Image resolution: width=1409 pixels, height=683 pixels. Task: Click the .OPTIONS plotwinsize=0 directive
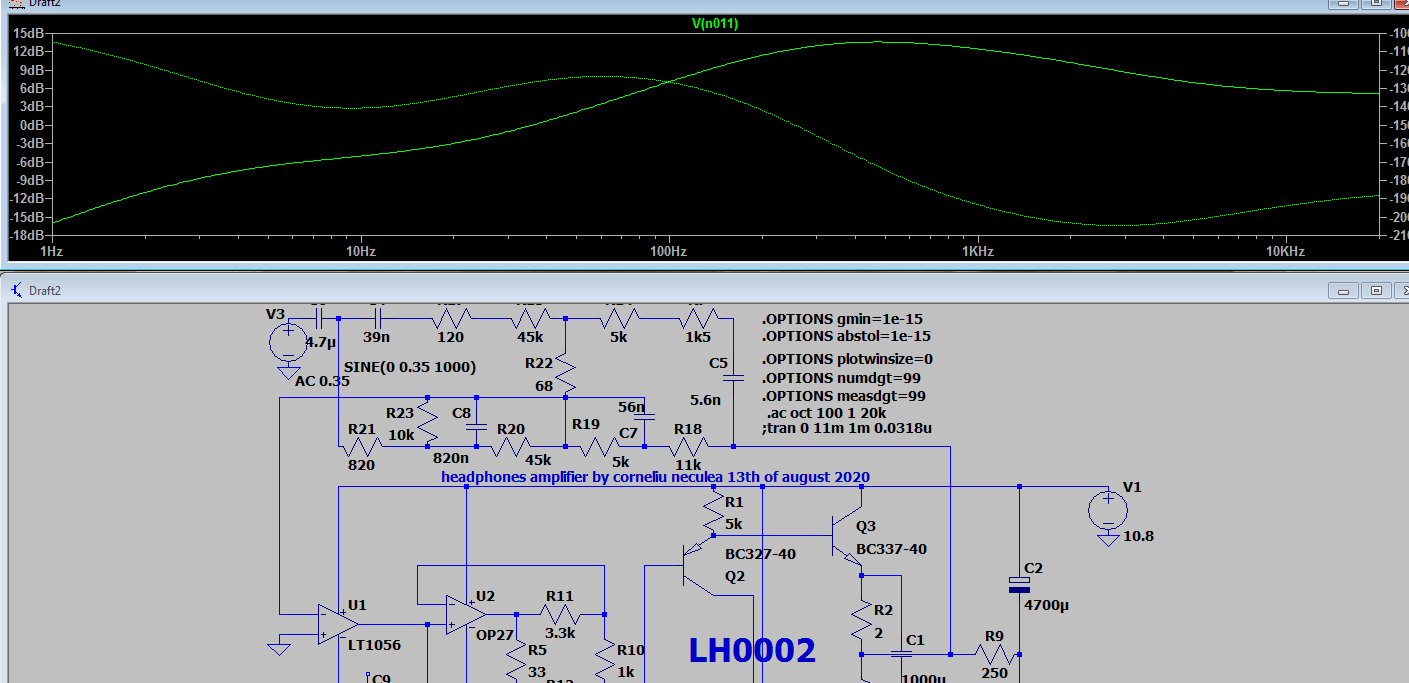[846, 359]
